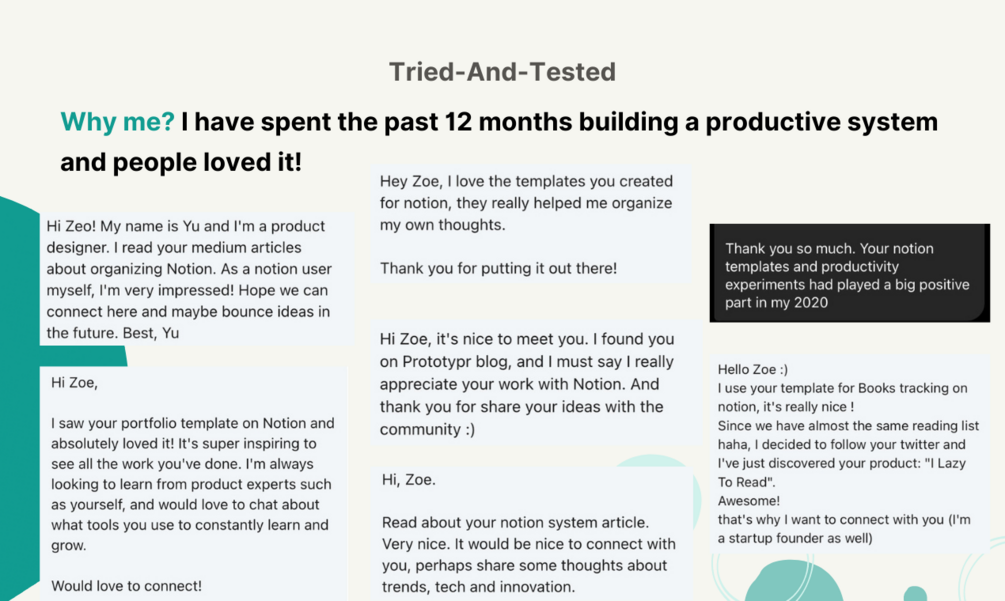Open the dark "Thank you so much" testimonial card
1005x601 pixels.
[x=849, y=273]
